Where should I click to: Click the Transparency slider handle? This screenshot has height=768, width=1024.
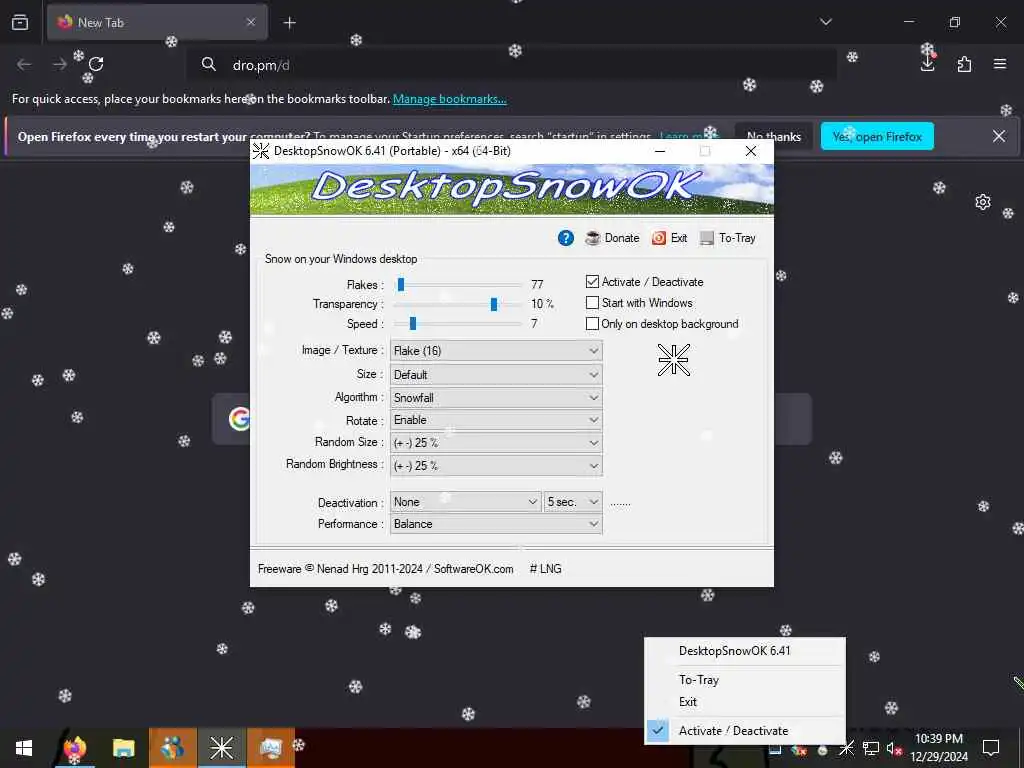pyautogui.click(x=494, y=304)
